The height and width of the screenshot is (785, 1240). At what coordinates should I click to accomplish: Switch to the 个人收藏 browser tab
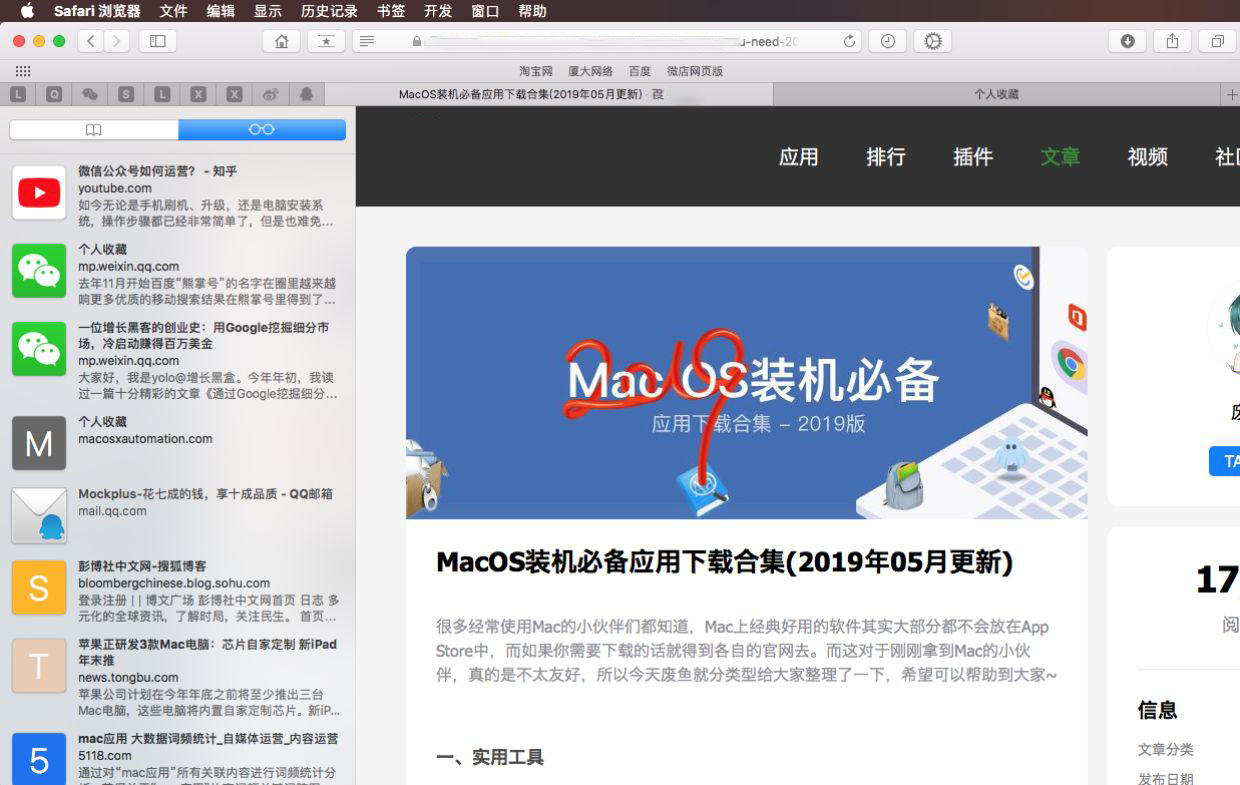pyautogui.click(x=997, y=94)
